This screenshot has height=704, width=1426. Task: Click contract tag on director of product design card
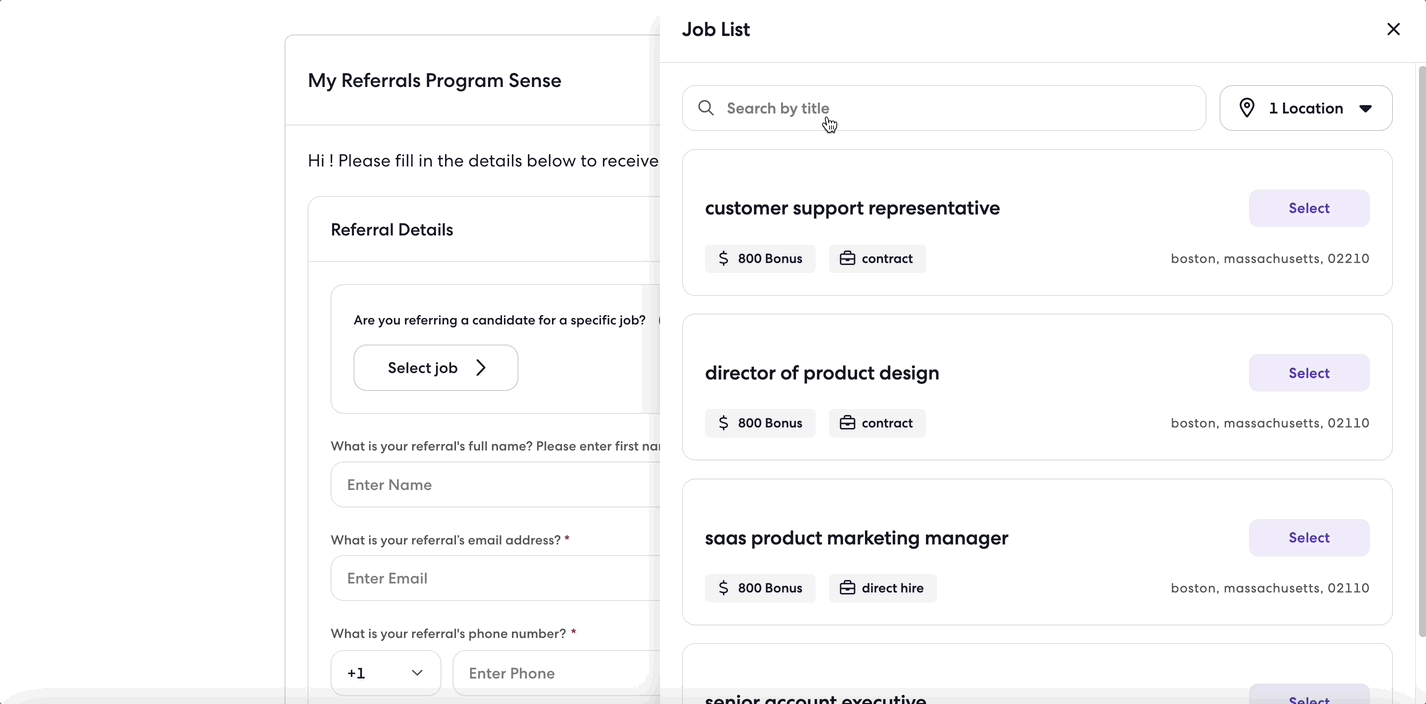pos(877,423)
